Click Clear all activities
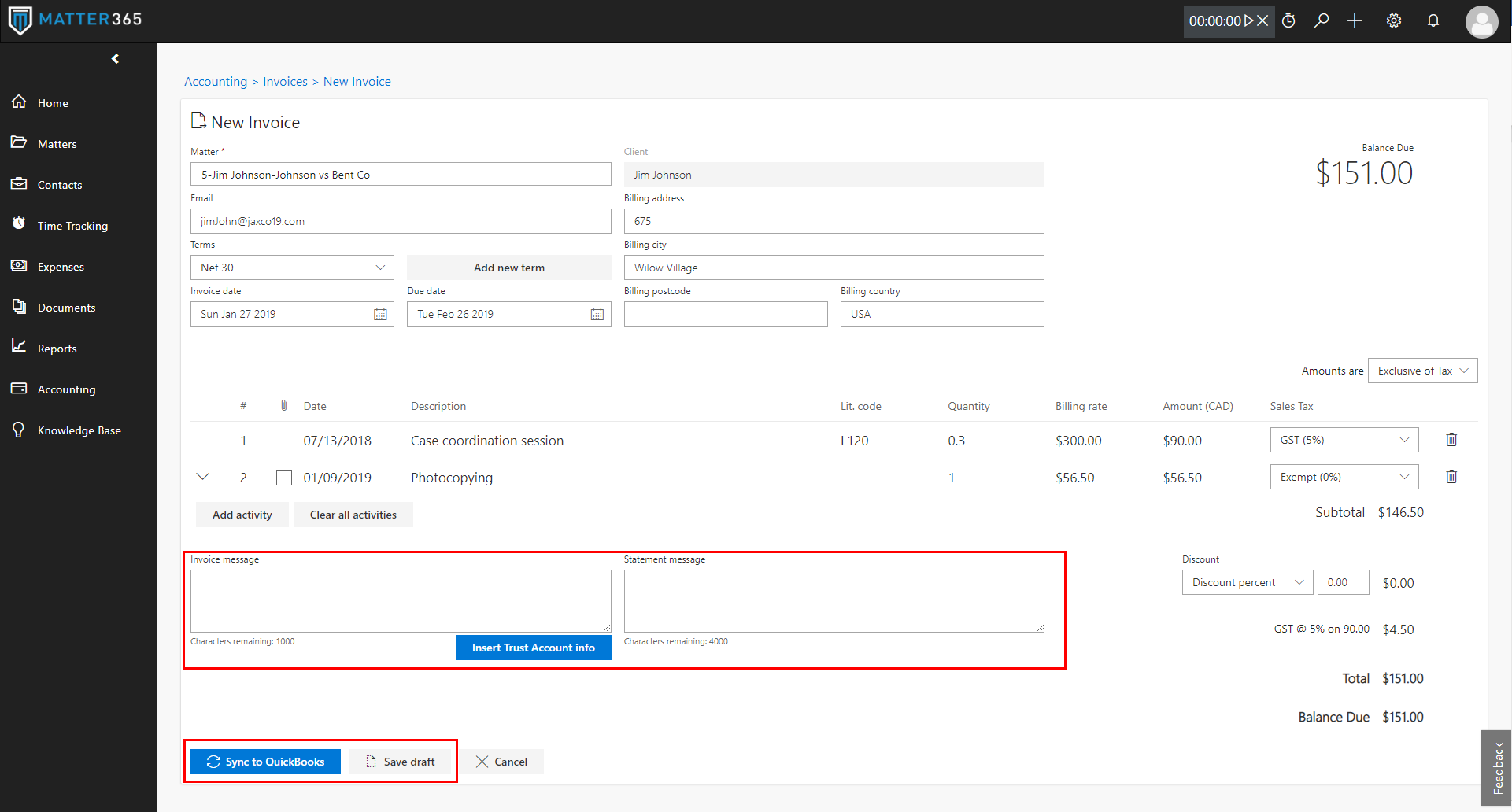This screenshot has width=1512, height=812. point(353,515)
